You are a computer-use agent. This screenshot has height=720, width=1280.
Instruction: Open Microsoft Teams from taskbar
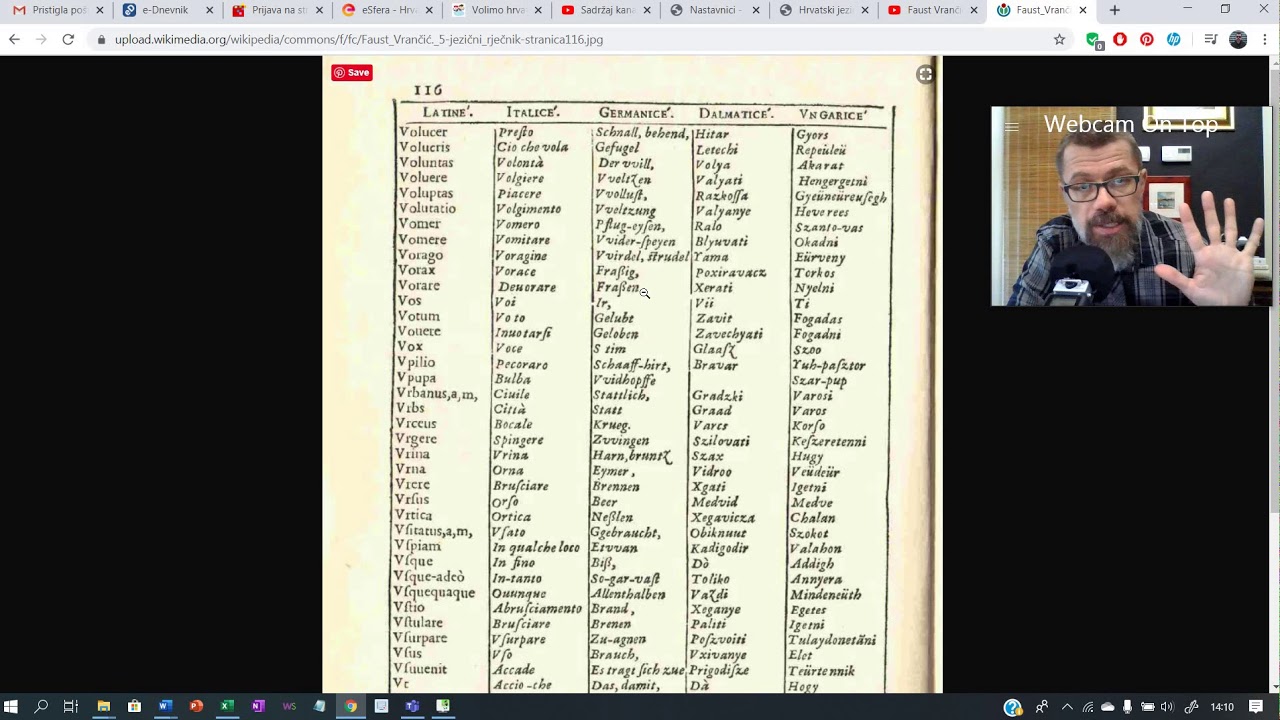(412, 706)
